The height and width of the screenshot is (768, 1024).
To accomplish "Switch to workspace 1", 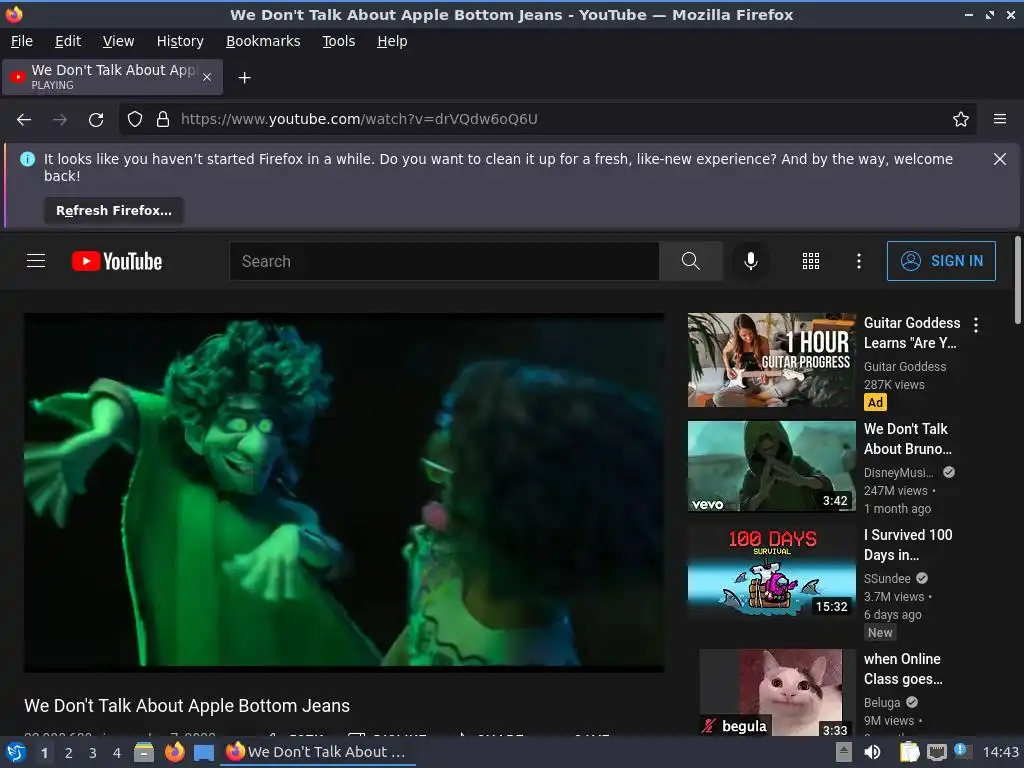I will [44, 753].
